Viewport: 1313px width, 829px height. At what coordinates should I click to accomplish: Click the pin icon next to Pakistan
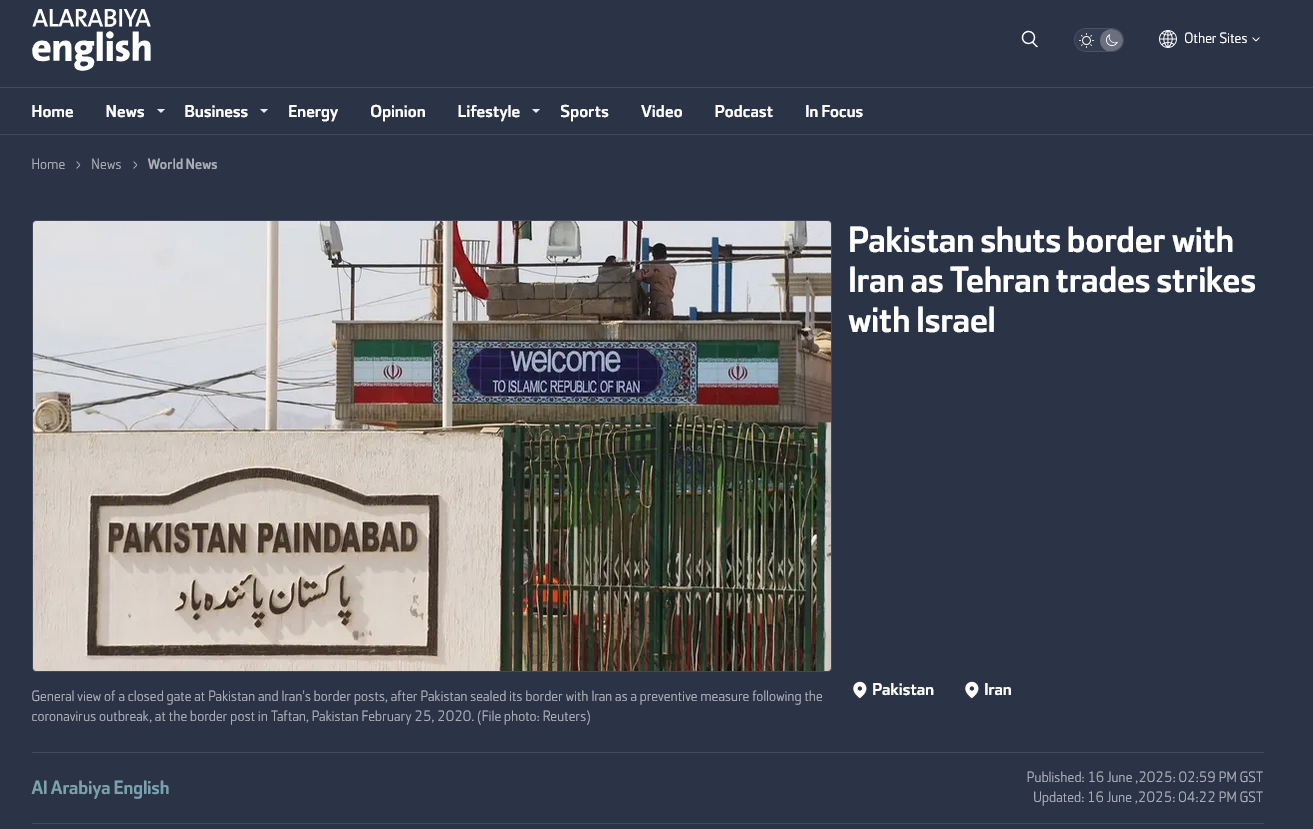tap(859, 690)
